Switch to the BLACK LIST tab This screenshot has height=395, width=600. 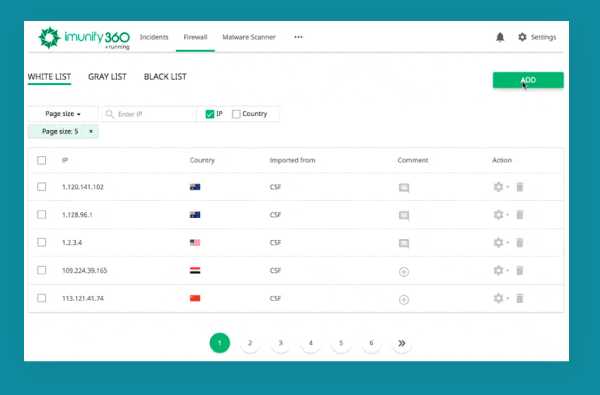[x=165, y=77]
